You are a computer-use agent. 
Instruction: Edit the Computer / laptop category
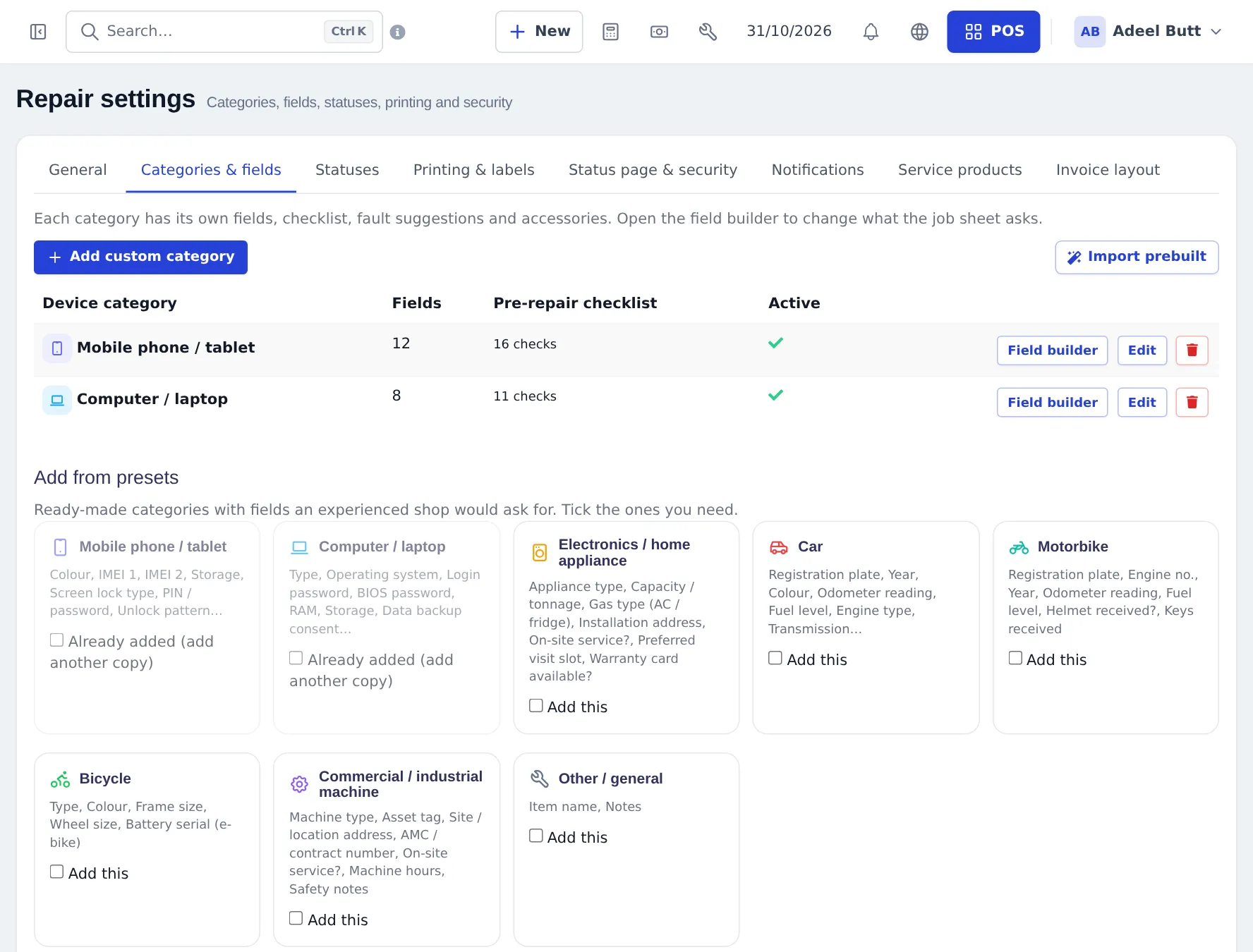pos(1142,403)
